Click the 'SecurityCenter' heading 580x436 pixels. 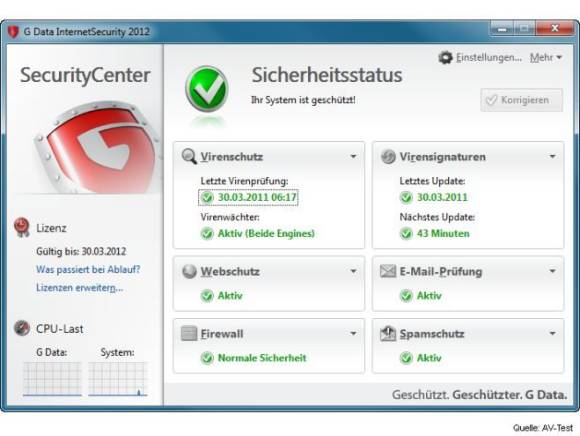point(85,75)
